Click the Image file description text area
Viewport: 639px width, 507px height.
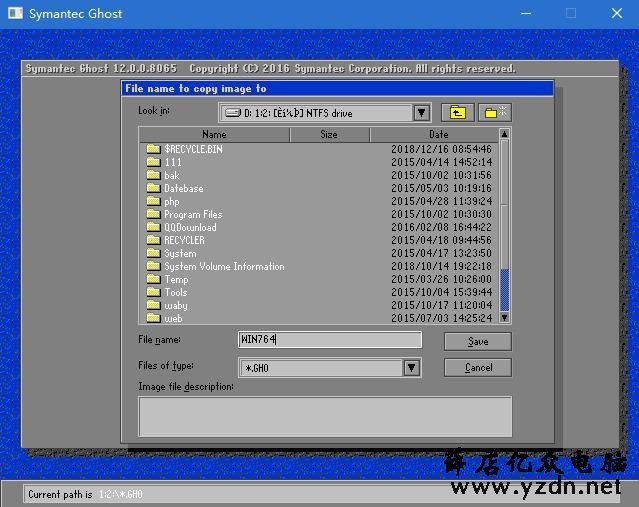point(325,417)
